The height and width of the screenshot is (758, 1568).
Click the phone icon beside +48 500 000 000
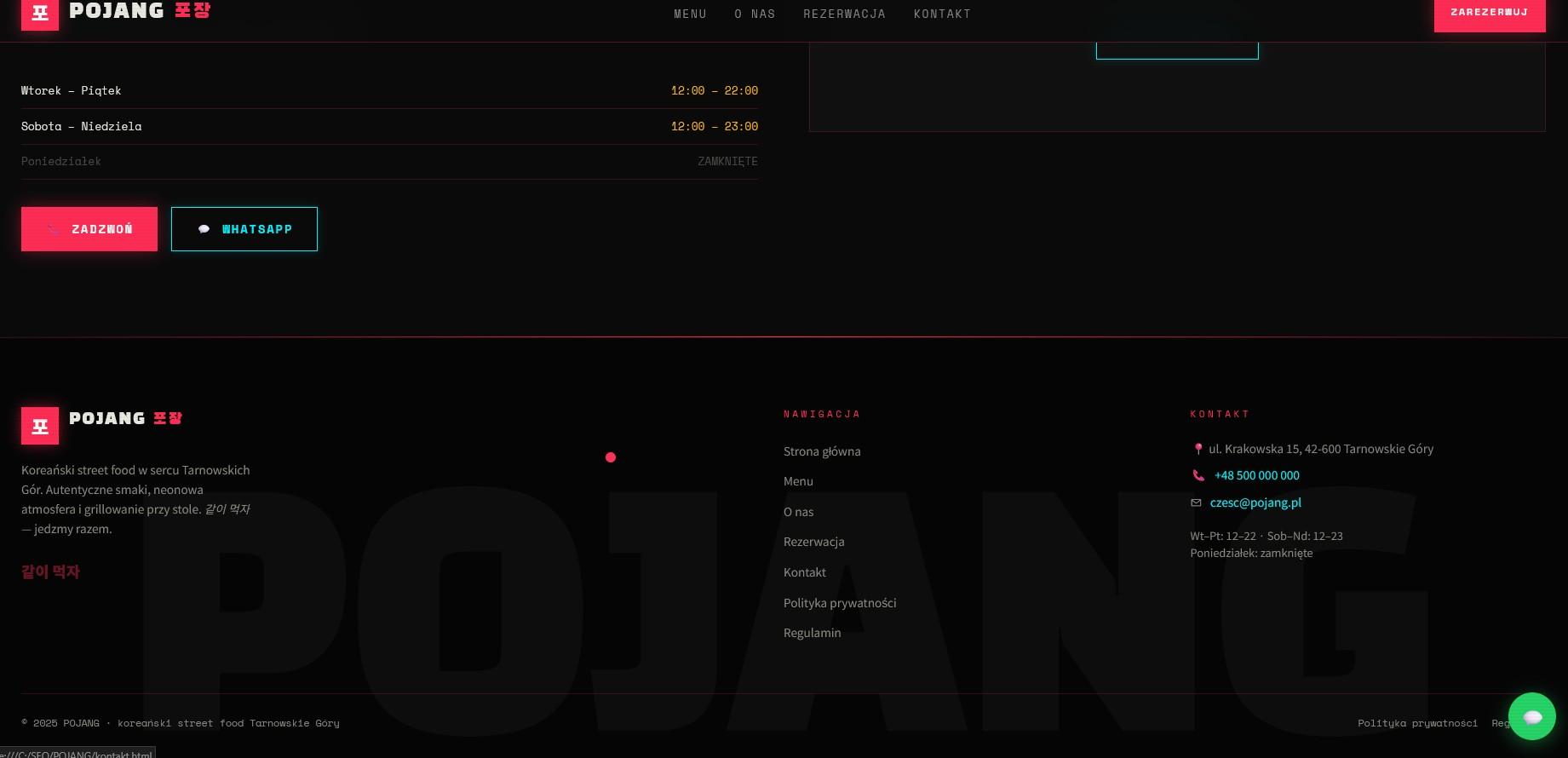[x=1198, y=475]
